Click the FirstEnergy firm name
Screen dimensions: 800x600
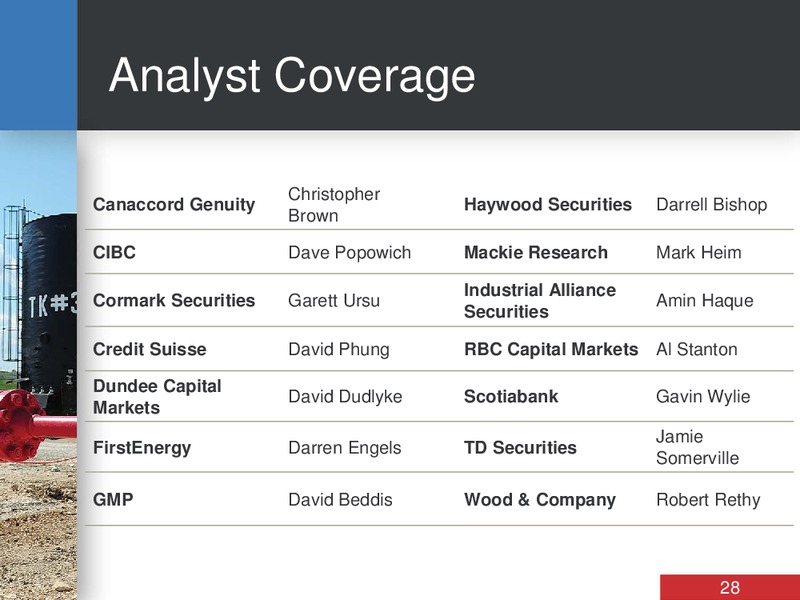[142, 448]
